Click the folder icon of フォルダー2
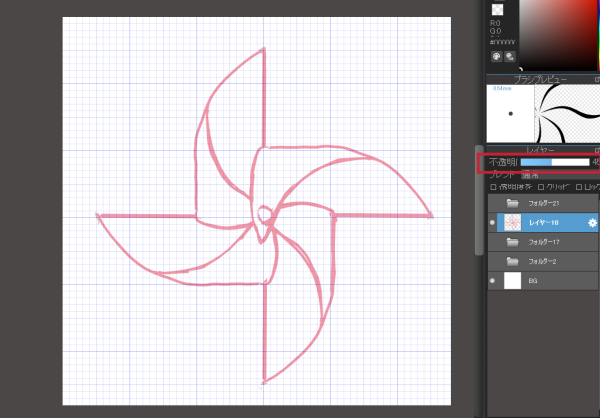Viewport: 600px width, 418px height. coord(512,261)
